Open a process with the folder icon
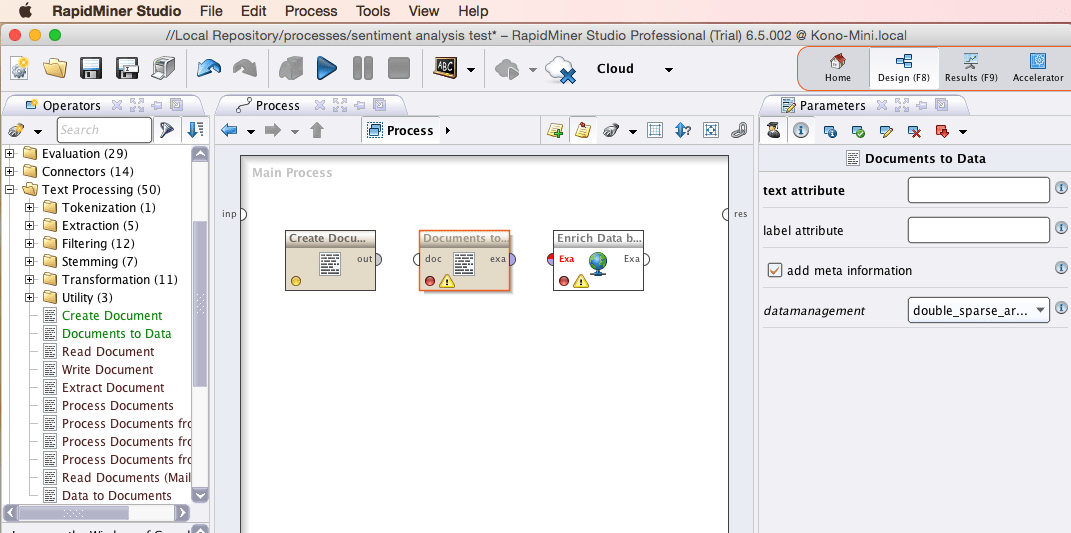 55,68
